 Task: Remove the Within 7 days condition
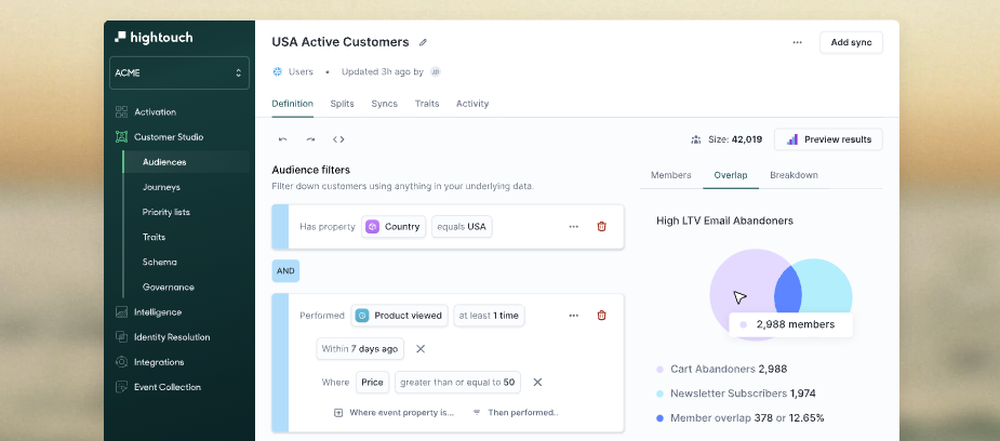click(x=420, y=349)
